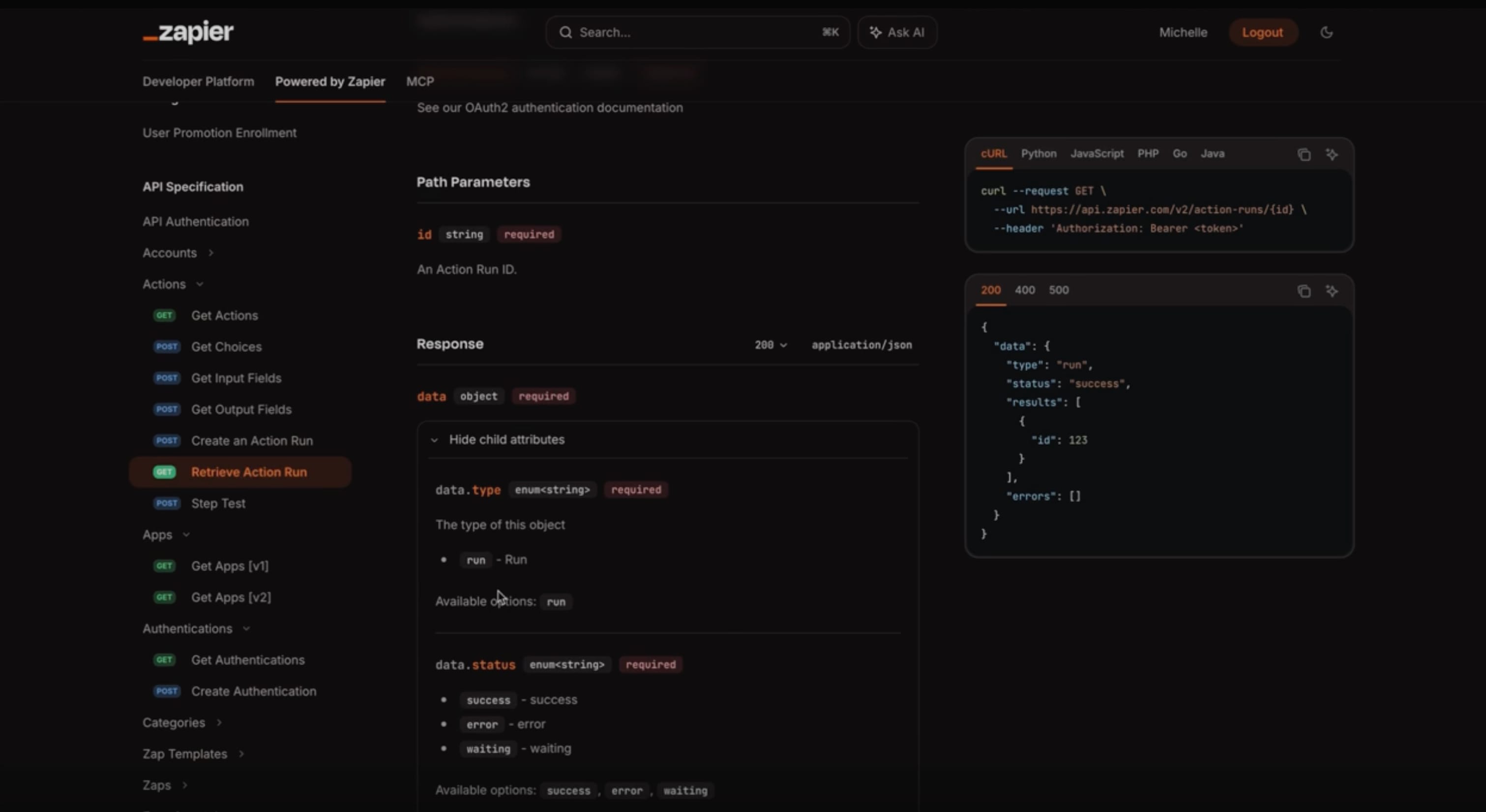Open the MCP navigation tab
The image size is (1486, 812).
coord(419,82)
